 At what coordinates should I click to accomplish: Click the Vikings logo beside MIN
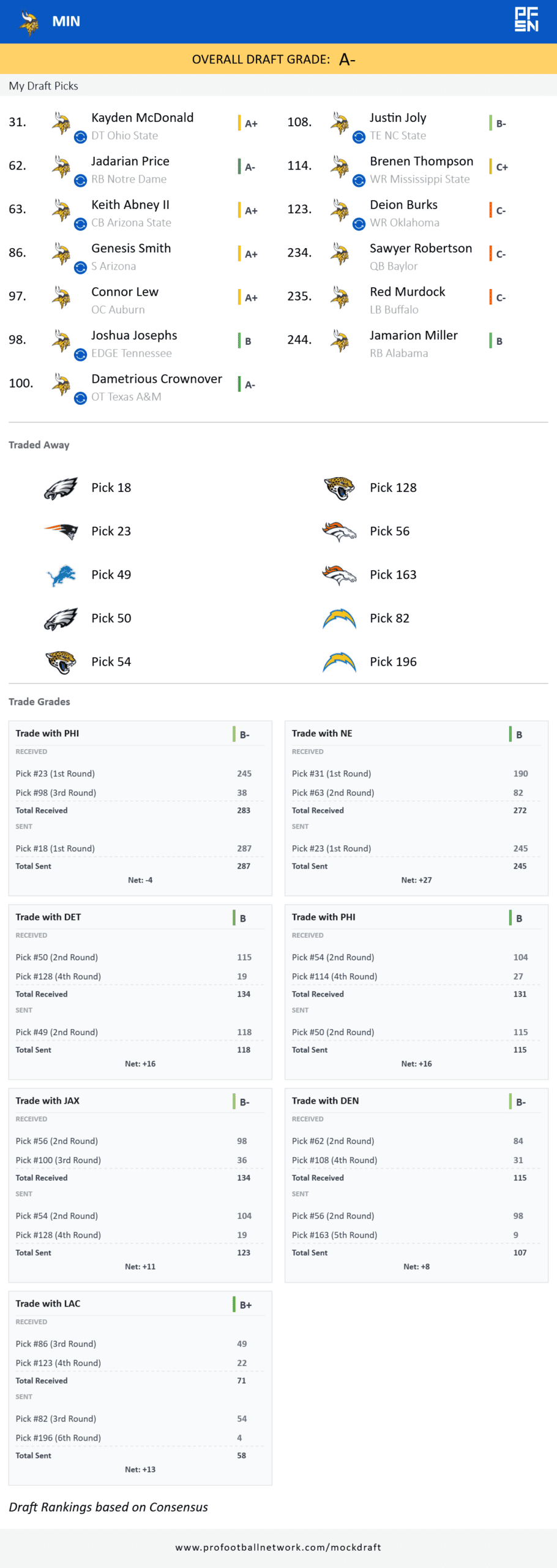pos(28,22)
